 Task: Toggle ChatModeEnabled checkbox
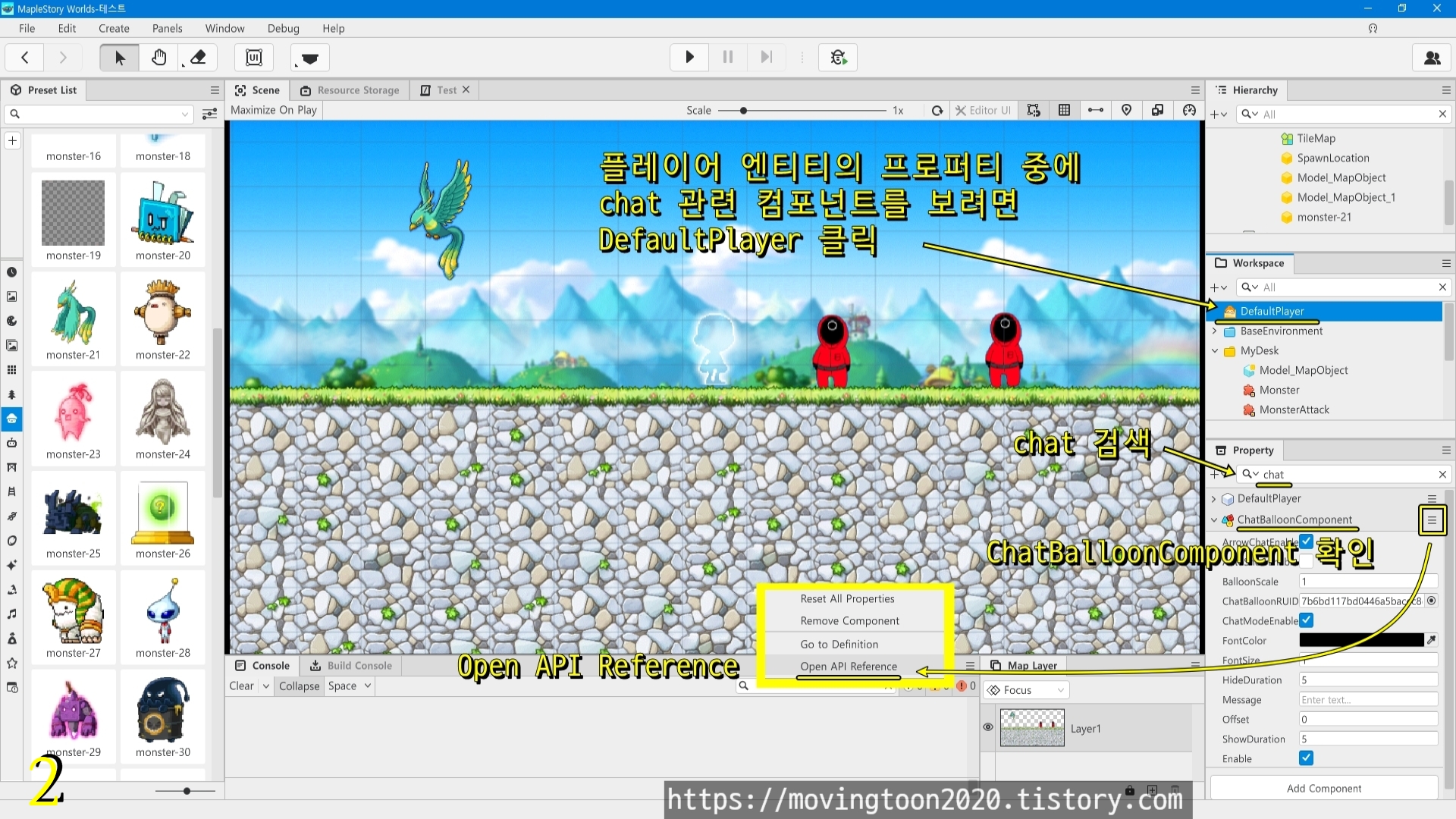coord(1307,621)
